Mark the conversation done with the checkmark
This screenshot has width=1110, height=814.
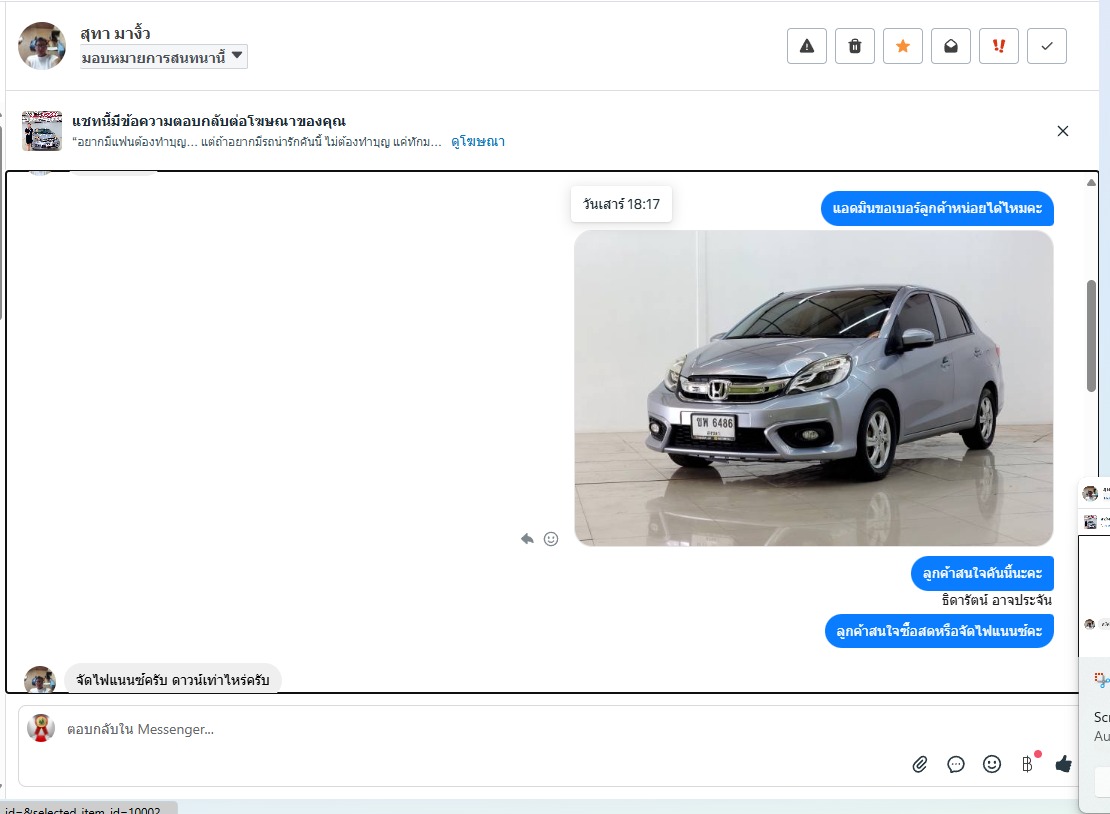pyautogui.click(x=1047, y=46)
